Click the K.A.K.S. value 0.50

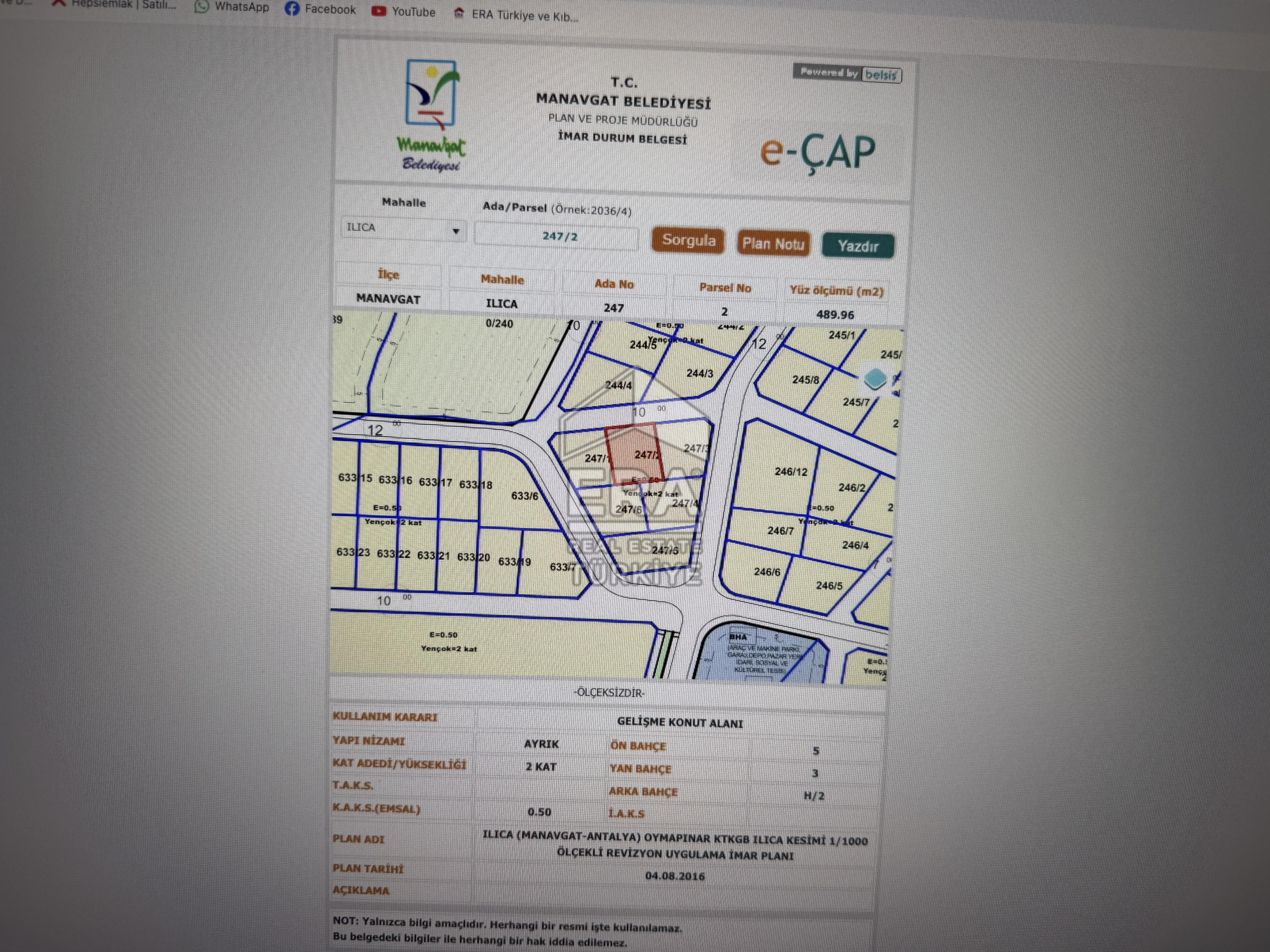click(x=539, y=812)
